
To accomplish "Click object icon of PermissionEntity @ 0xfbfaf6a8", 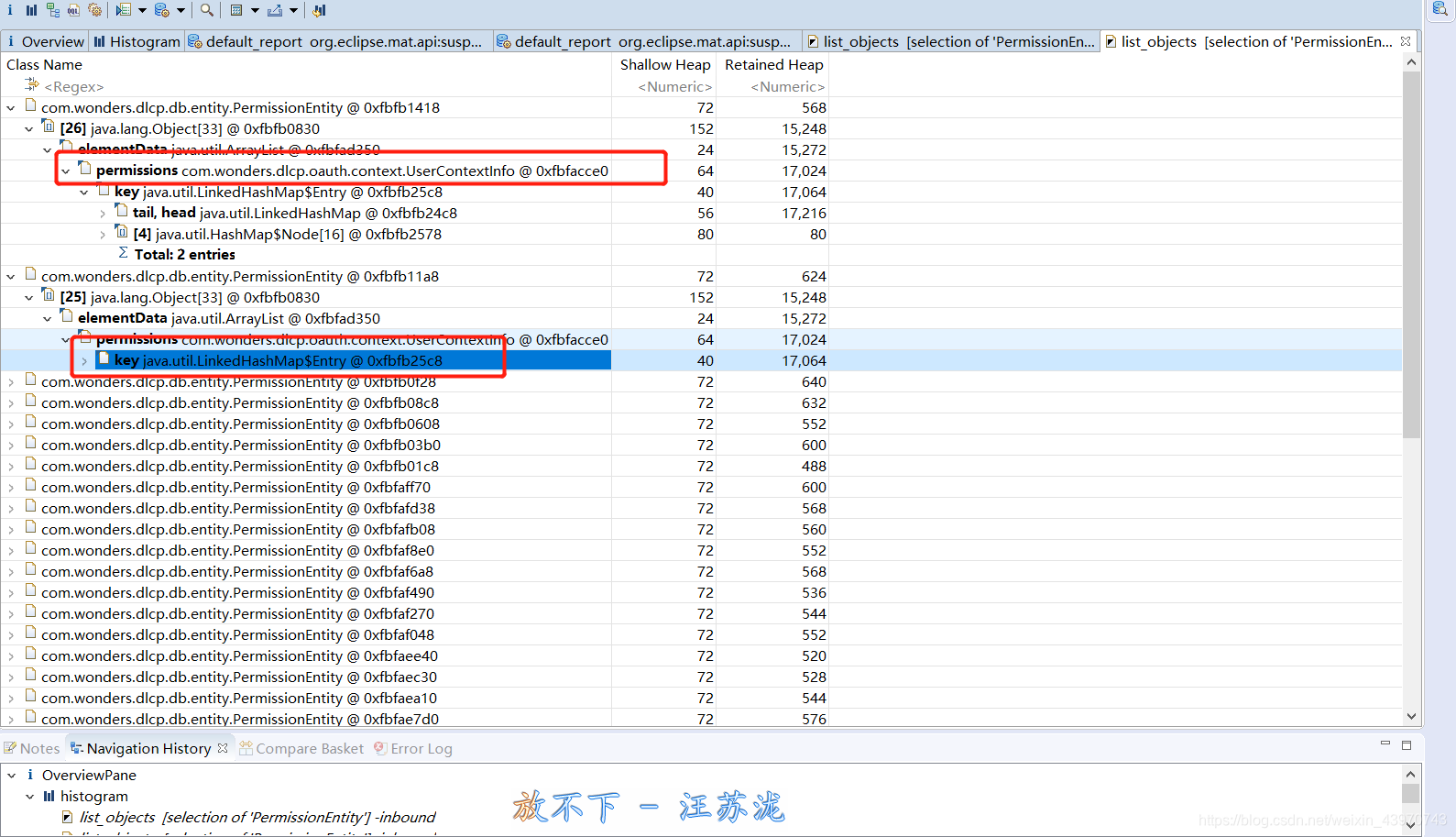I will tap(30, 569).
